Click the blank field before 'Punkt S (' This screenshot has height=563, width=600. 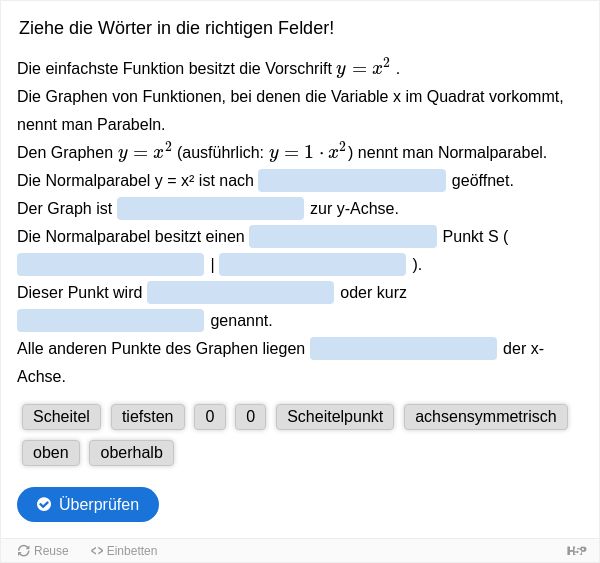coord(343,237)
